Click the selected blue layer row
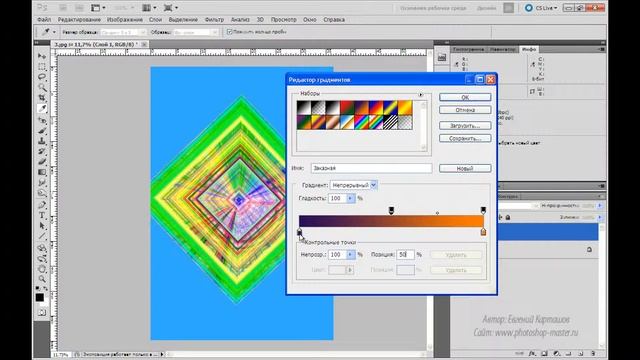 (547, 232)
